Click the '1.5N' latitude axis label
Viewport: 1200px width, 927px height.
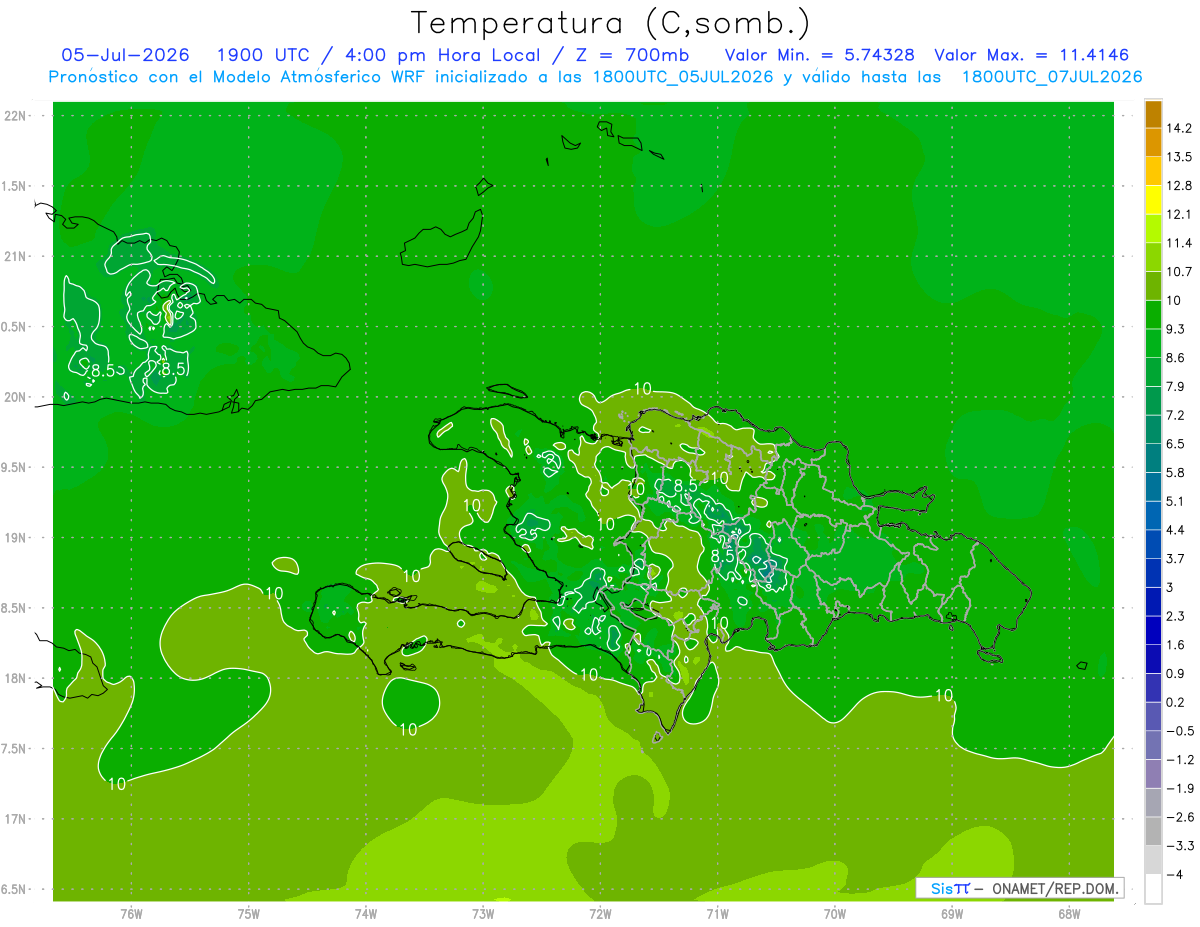coord(15,186)
